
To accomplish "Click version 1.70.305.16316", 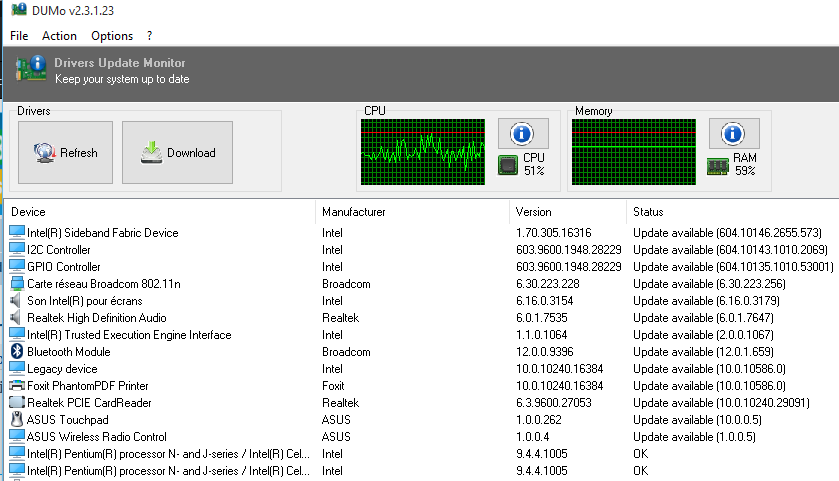I will pyautogui.click(x=553, y=233).
